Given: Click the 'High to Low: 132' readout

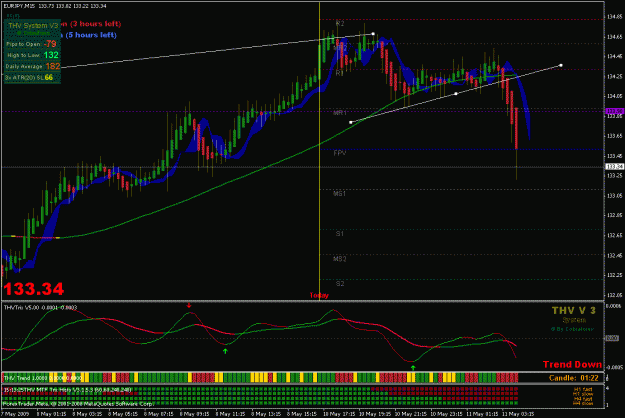Looking at the screenshot, I should pos(33,55).
